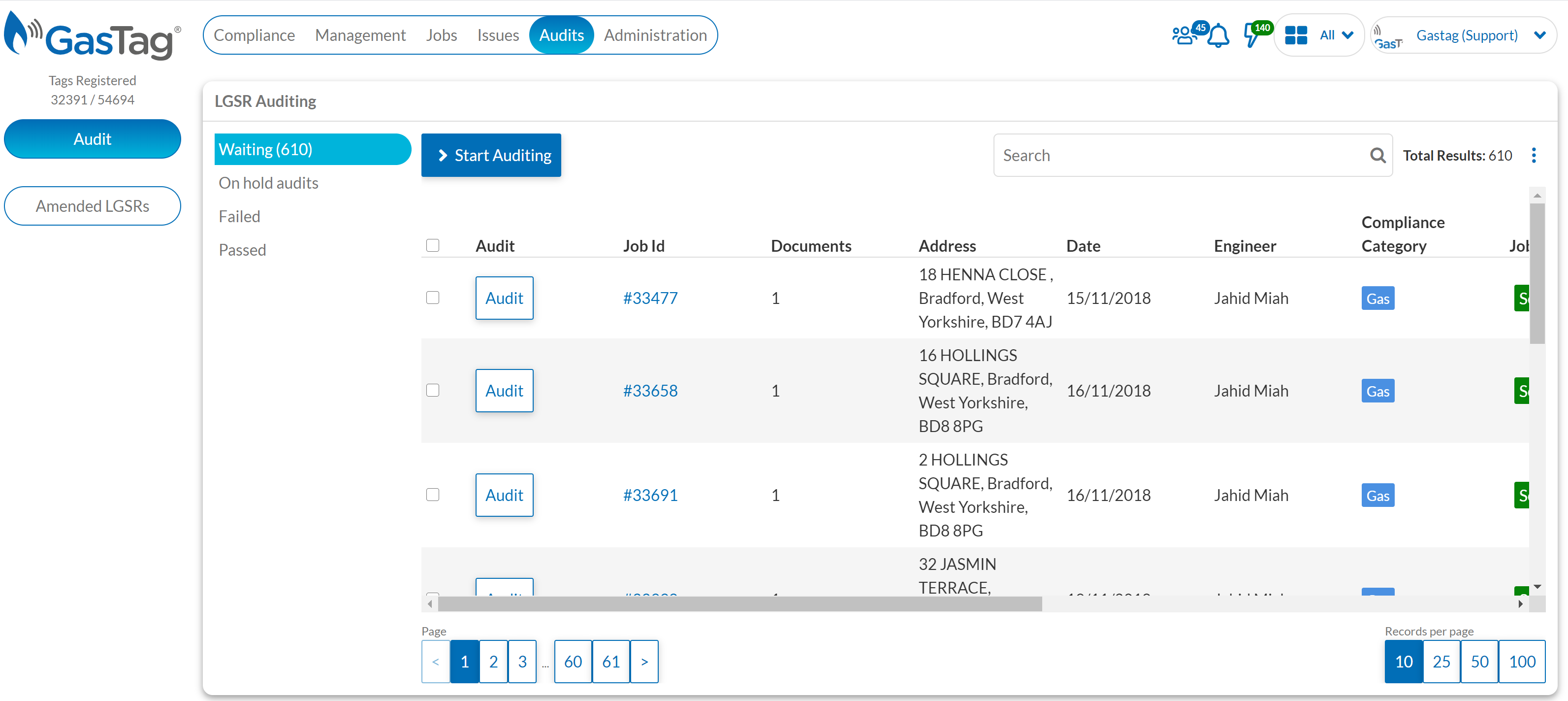This screenshot has height=701, width=1568.
Task: Open the Administration menu
Action: [x=655, y=35]
